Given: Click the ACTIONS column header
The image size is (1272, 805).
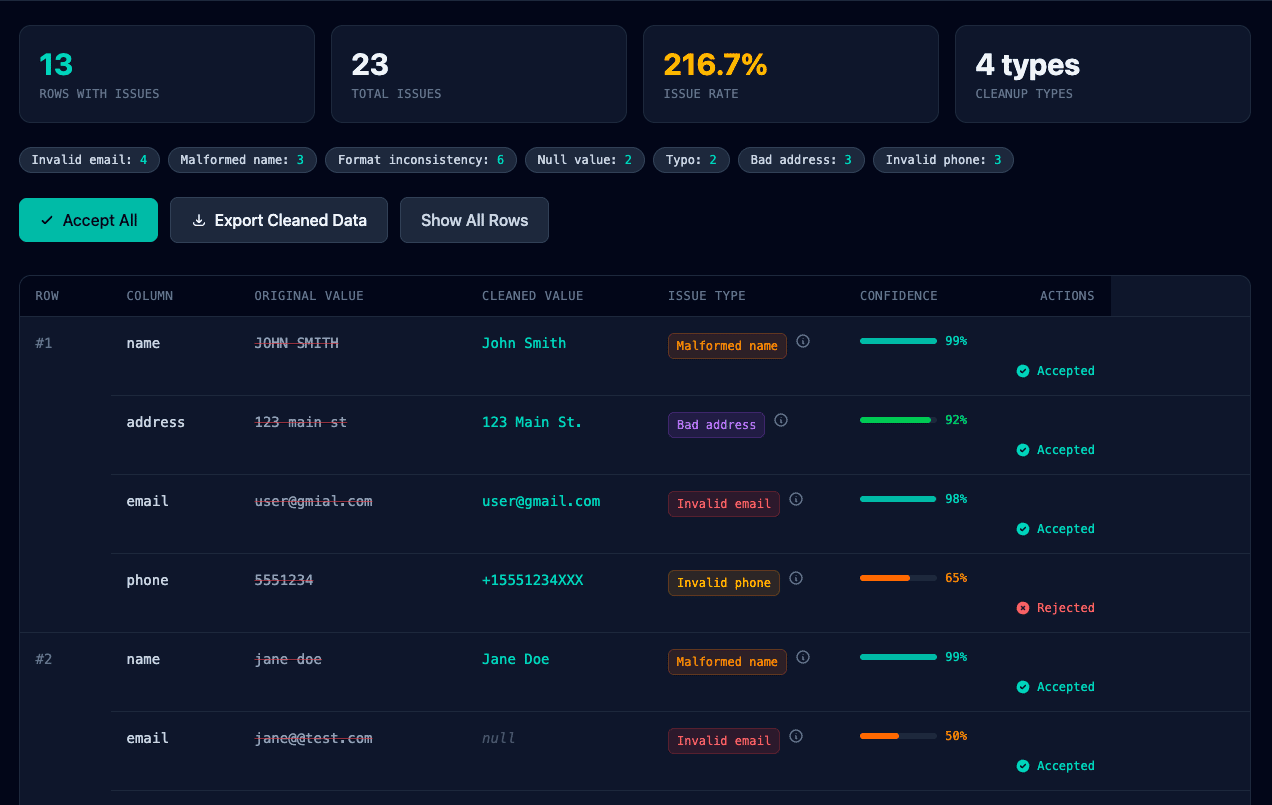Looking at the screenshot, I should 1067,296.
